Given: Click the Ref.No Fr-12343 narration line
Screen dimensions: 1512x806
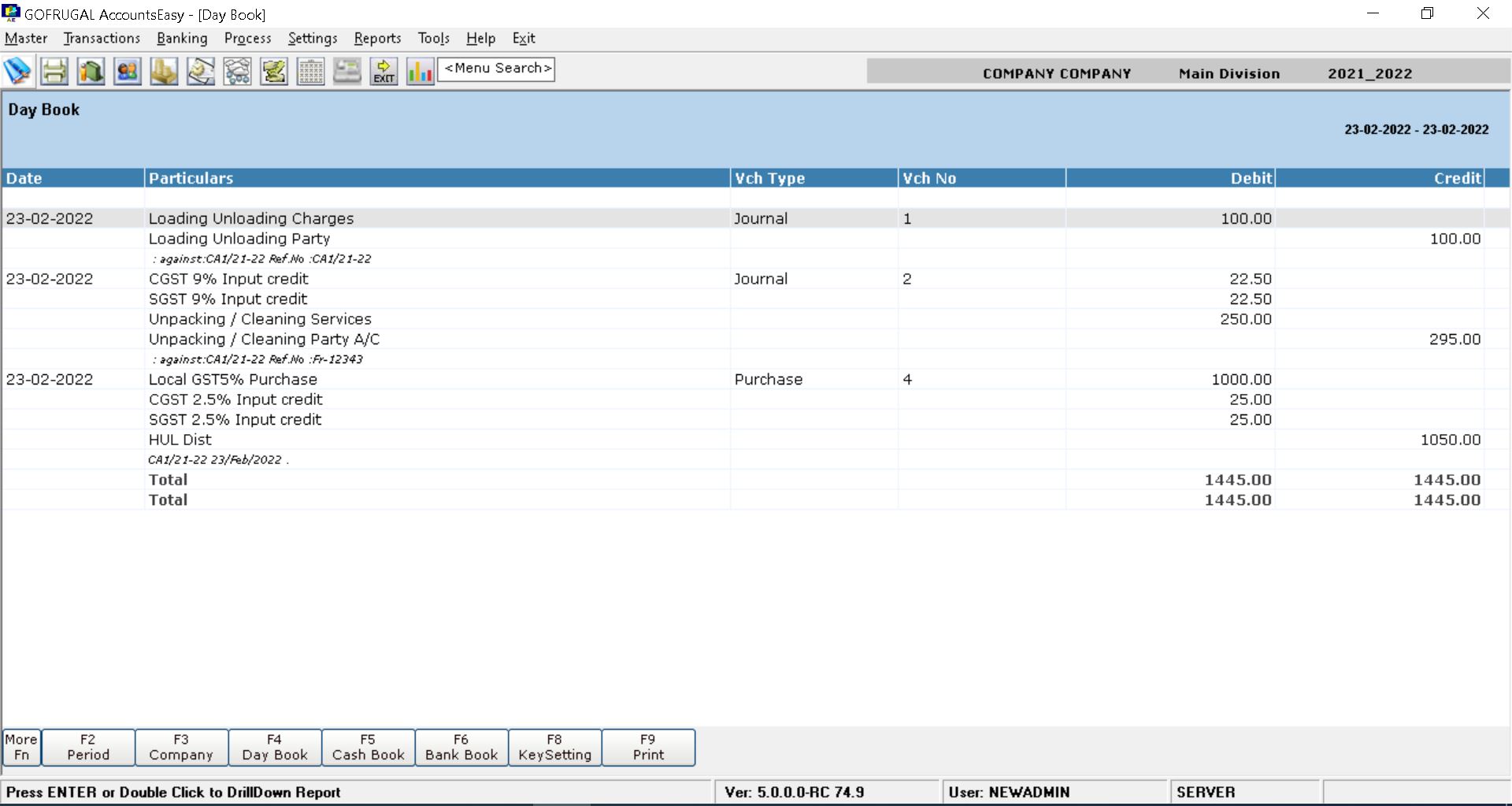Looking at the screenshot, I should tap(258, 359).
